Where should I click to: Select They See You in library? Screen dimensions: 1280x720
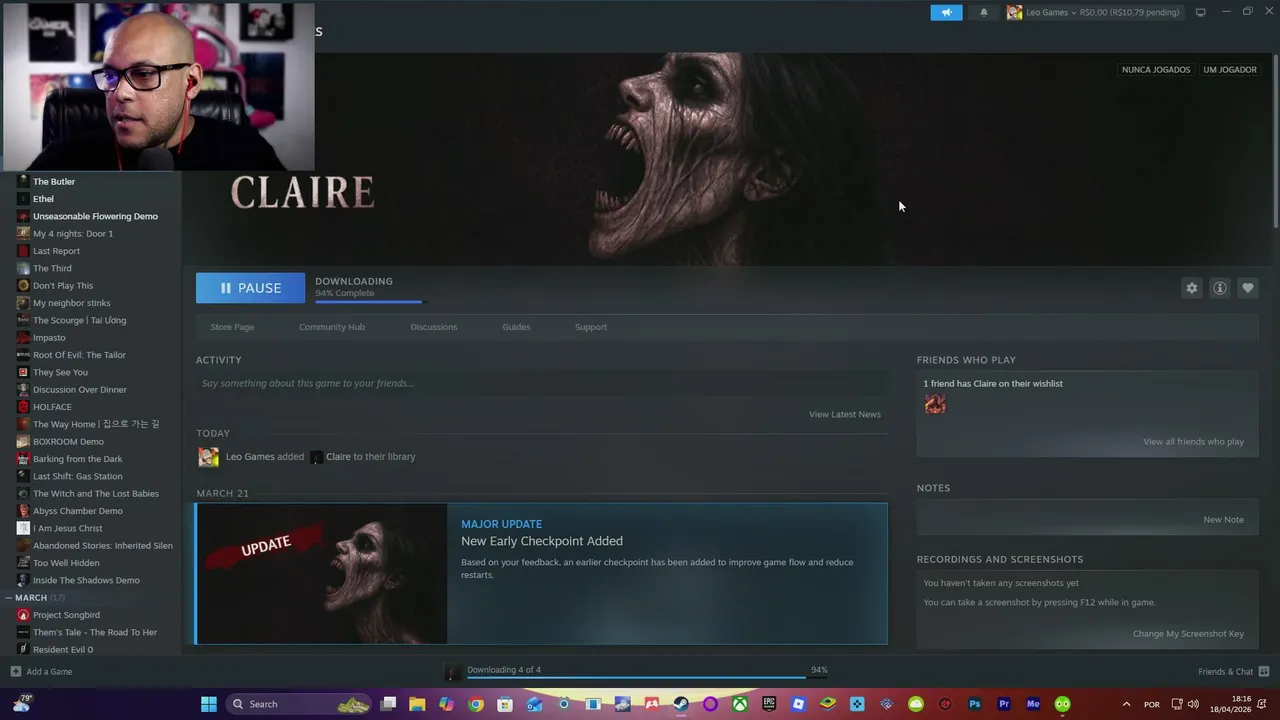(60, 372)
